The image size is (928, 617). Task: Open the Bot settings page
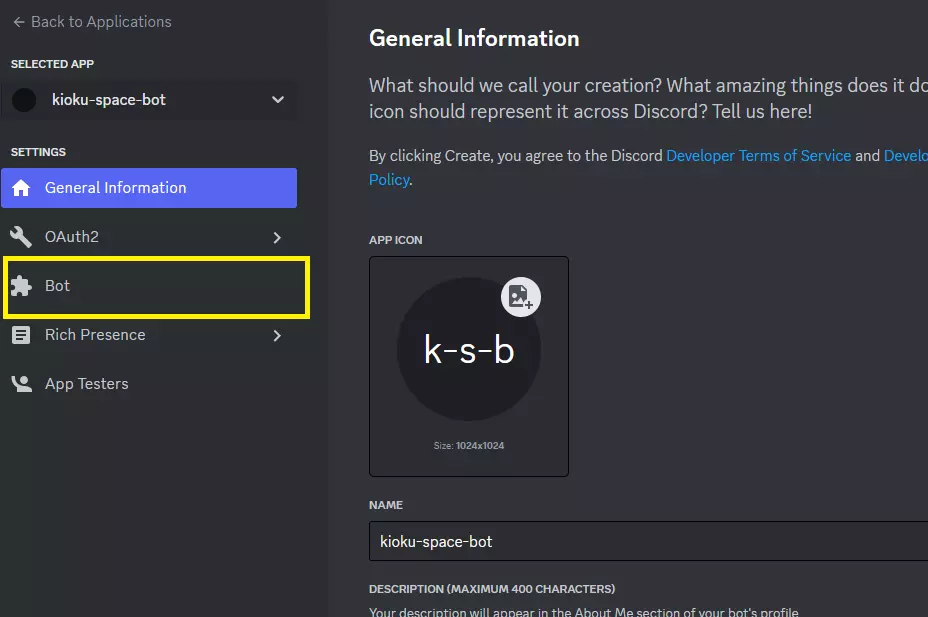pyautogui.click(x=58, y=286)
